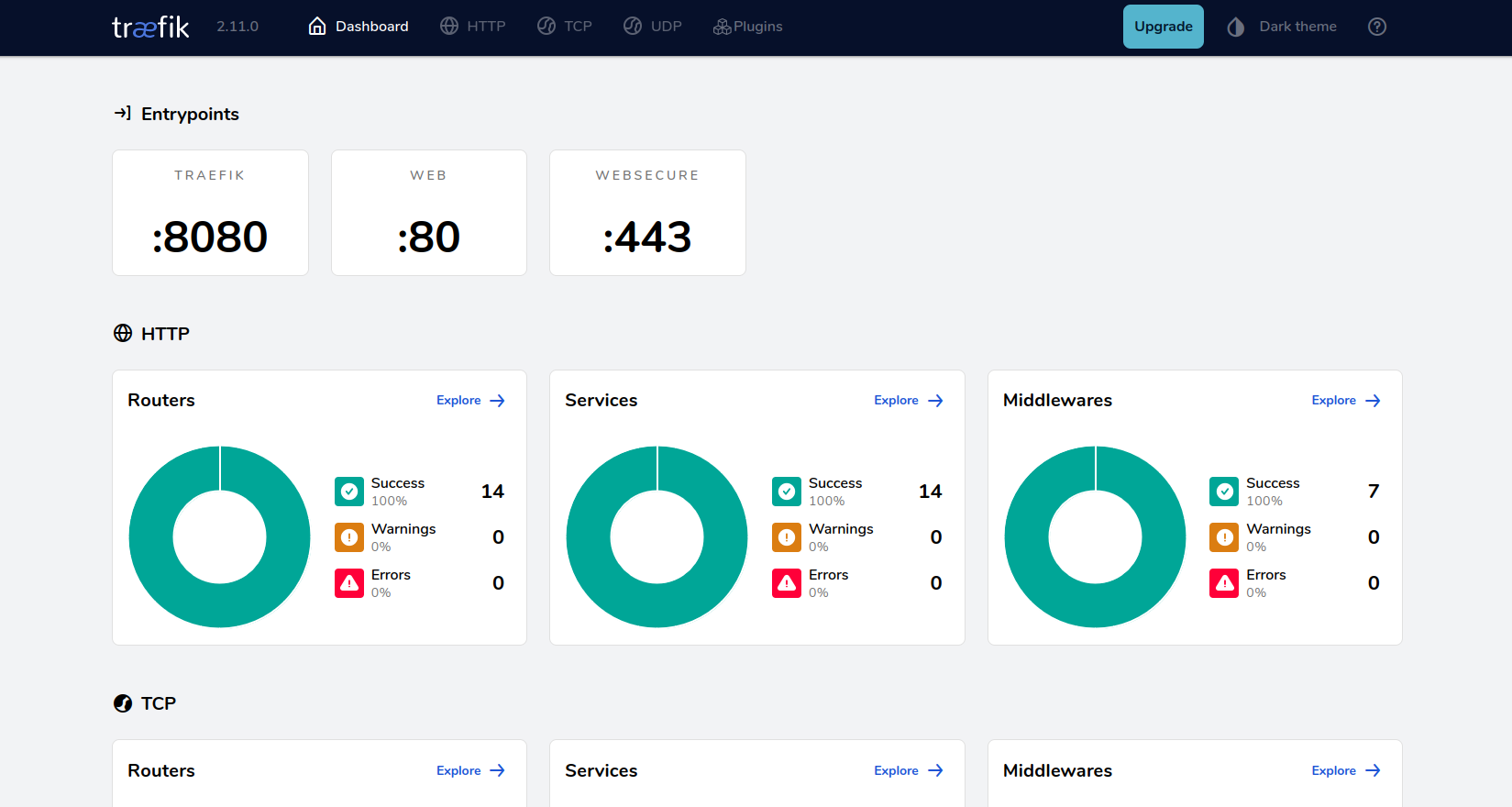The height and width of the screenshot is (807, 1512).
Task: Click the Upgrade button
Action: (x=1164, y=27)
